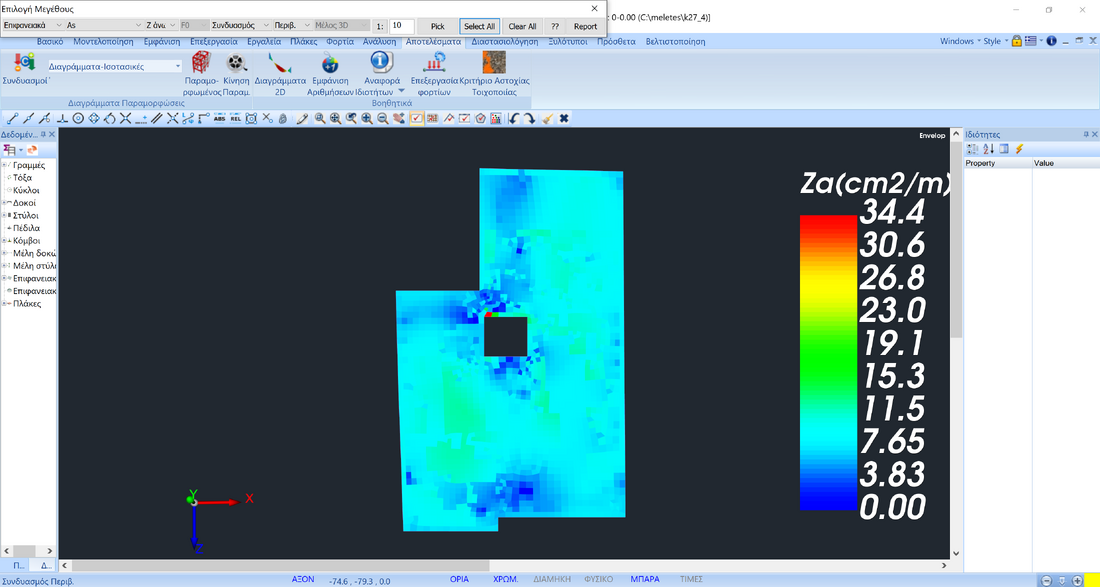Image resolution: width=1100 pixels, height=587 pixels.
Task: Click the Κίνηση Παραμ. animation icon
Action: click(x=236, y=64)
